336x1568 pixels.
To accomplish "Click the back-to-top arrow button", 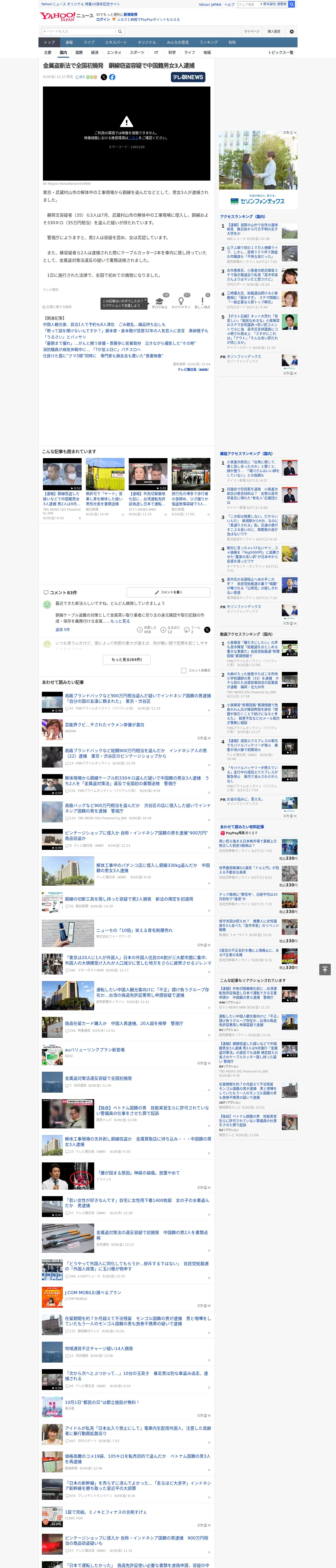I will click(x=325, y=970).
